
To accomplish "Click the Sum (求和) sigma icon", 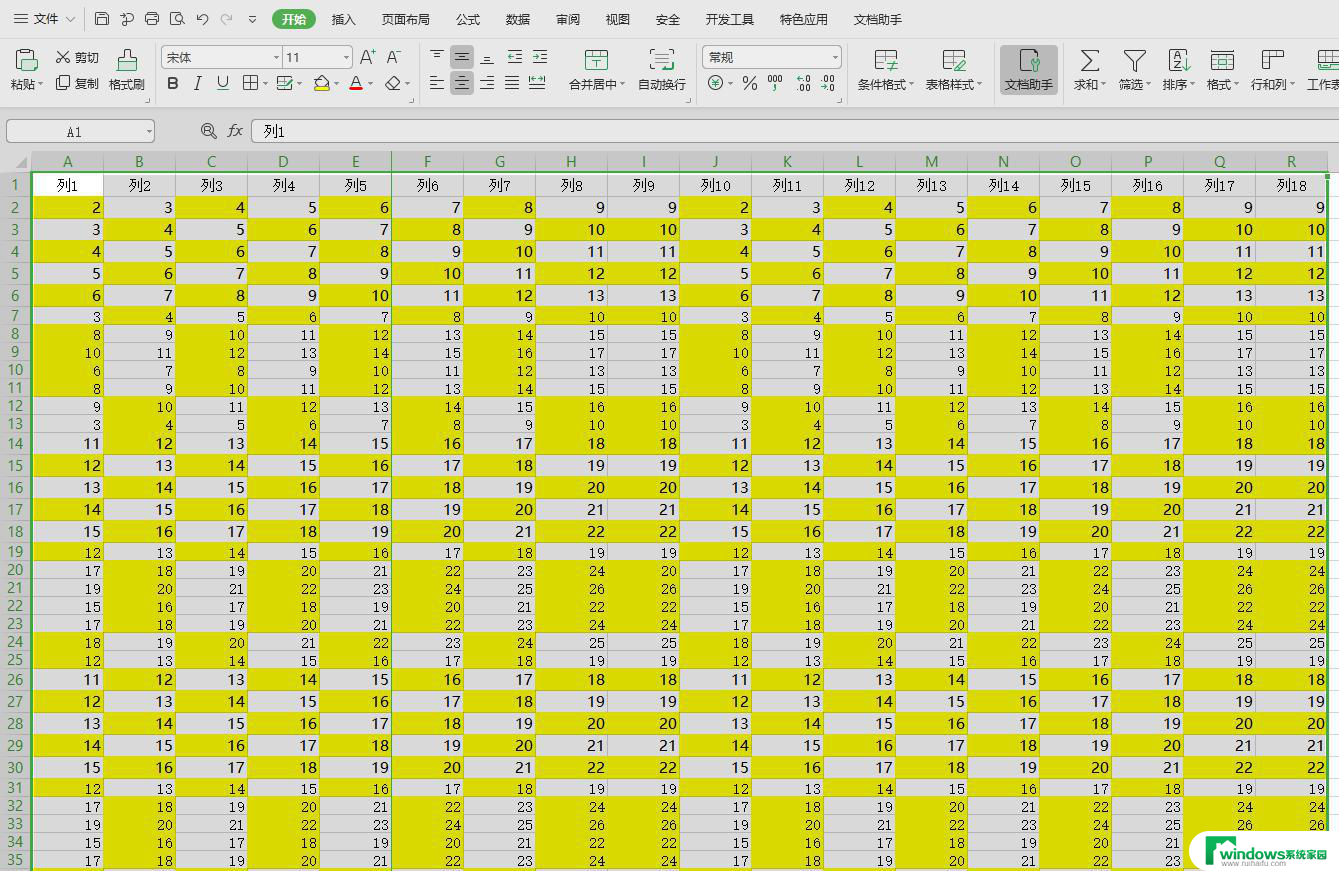I will coord(1090,60).
